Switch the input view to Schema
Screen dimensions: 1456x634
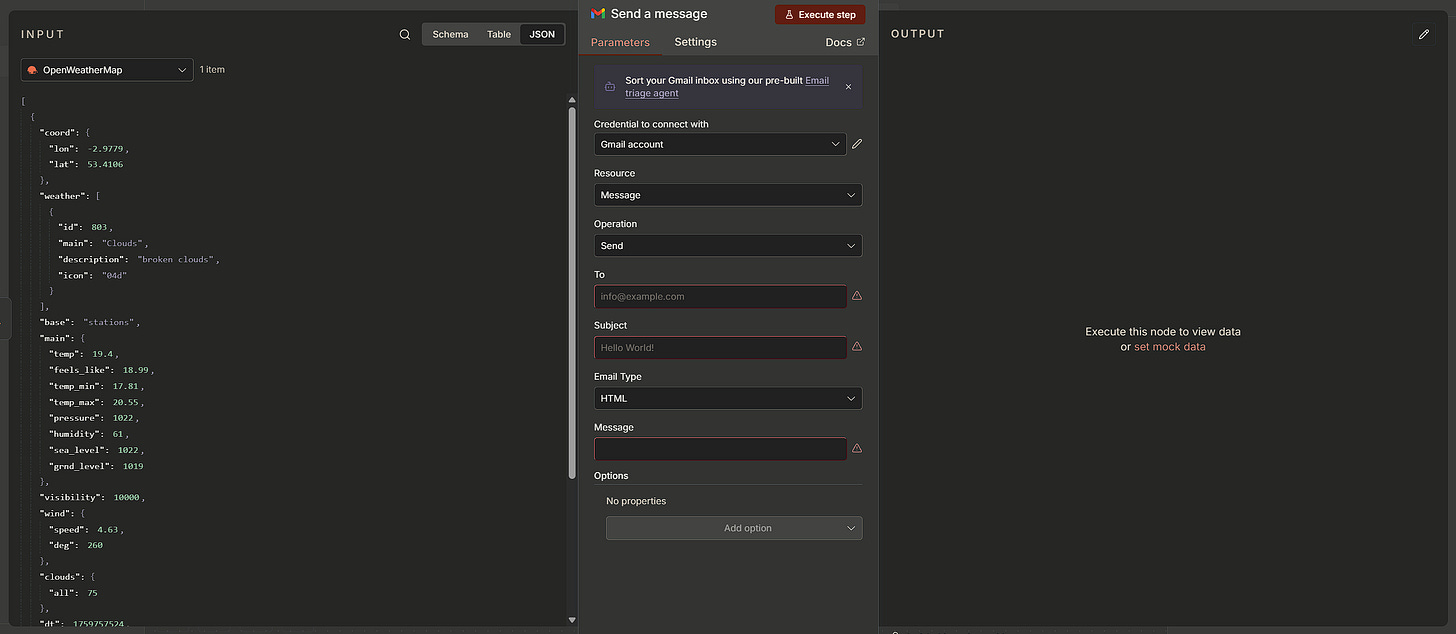click(x=450, y=34)
